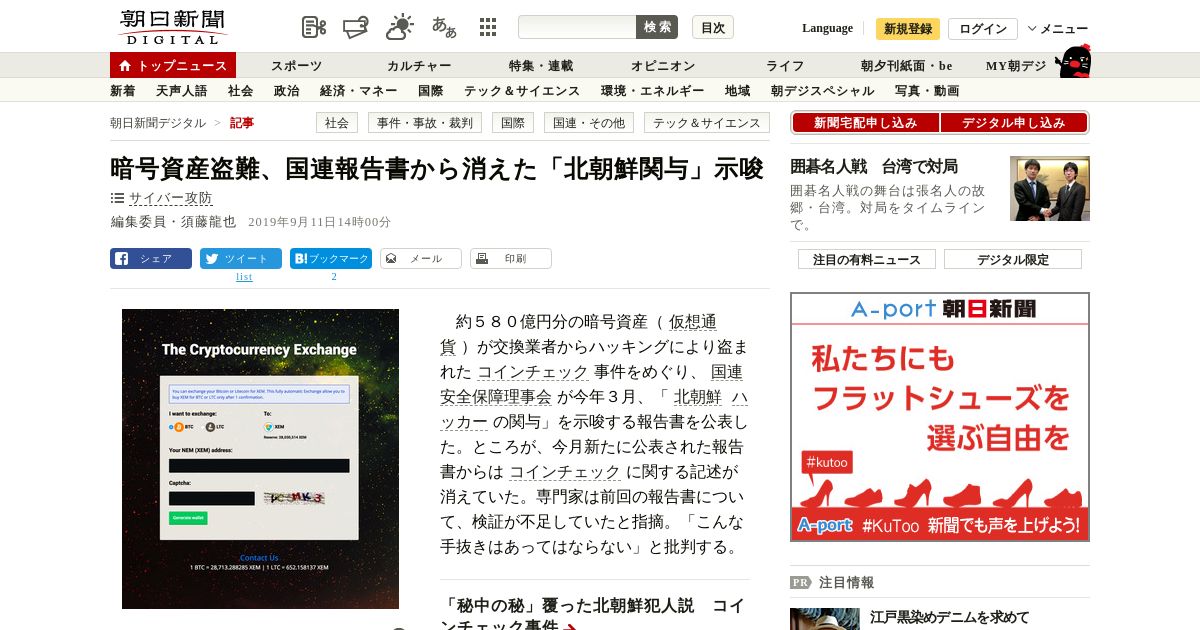Select the トップニュース tab

pyautogui.click(x=173, y=65)
